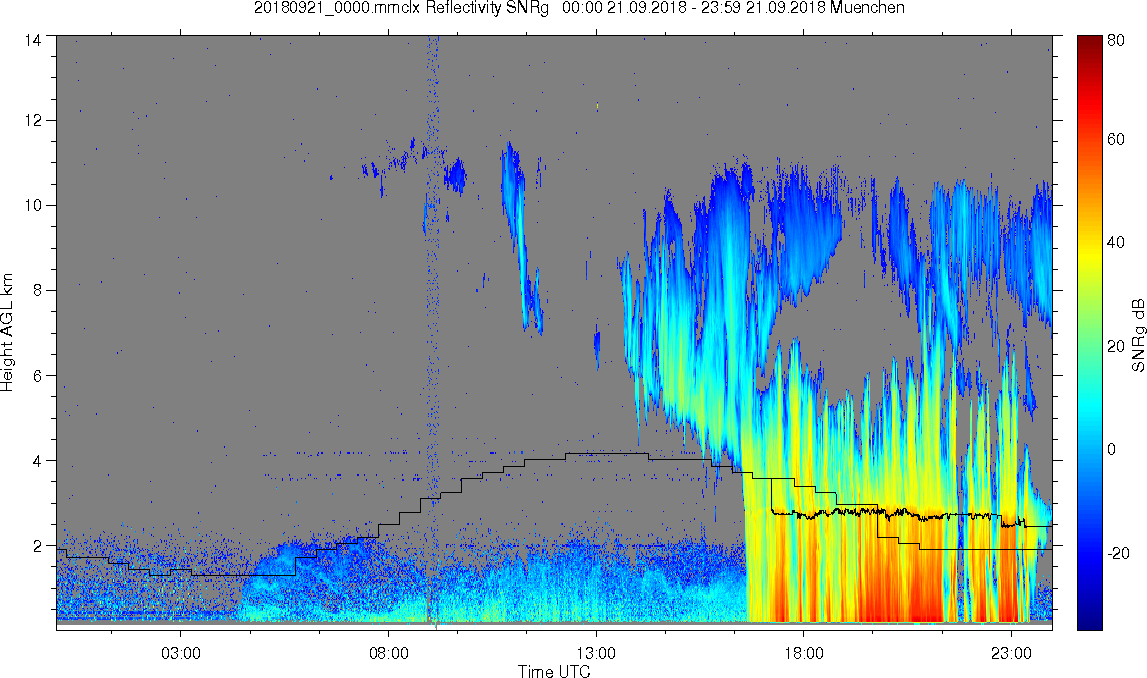Image resolution: width=1147 pixels, height=678 pixels.
Task: Click the 'Height AGL km' axis label
Action: tap(7, 334)
